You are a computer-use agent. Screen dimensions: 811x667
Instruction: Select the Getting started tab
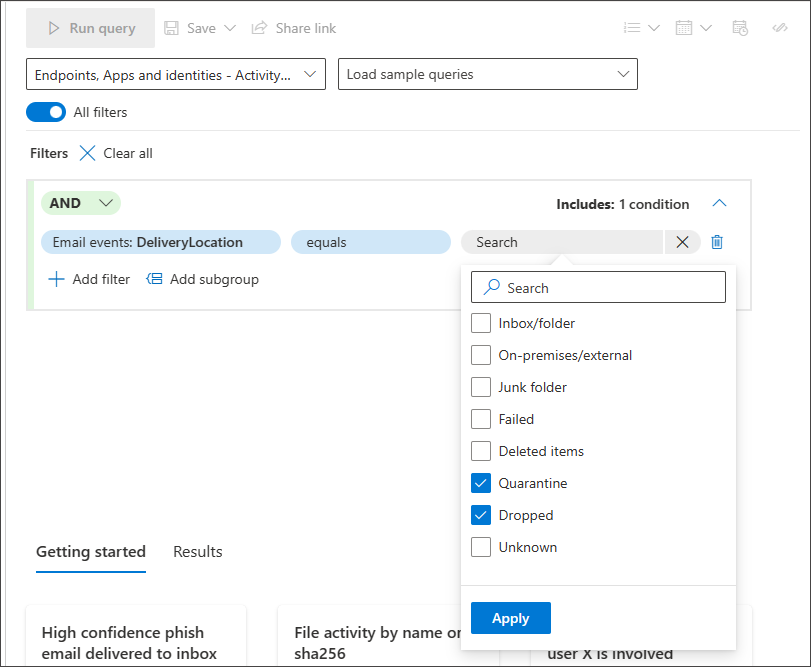pyautogui.click(x=91, y=552)
